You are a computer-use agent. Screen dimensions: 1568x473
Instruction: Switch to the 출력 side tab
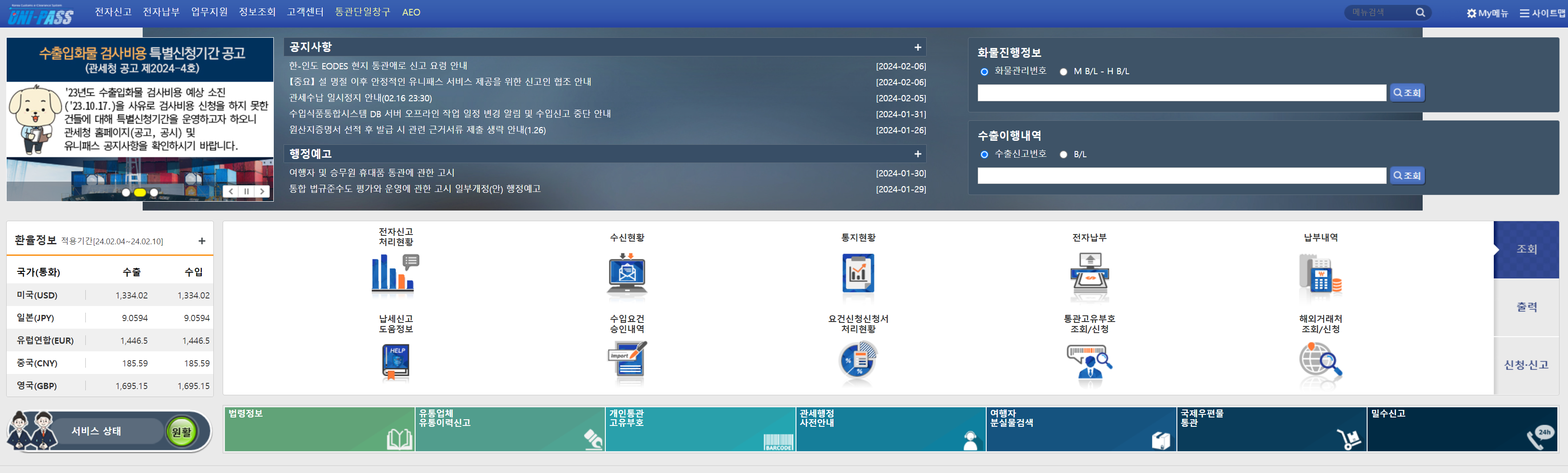(1526, 307)
